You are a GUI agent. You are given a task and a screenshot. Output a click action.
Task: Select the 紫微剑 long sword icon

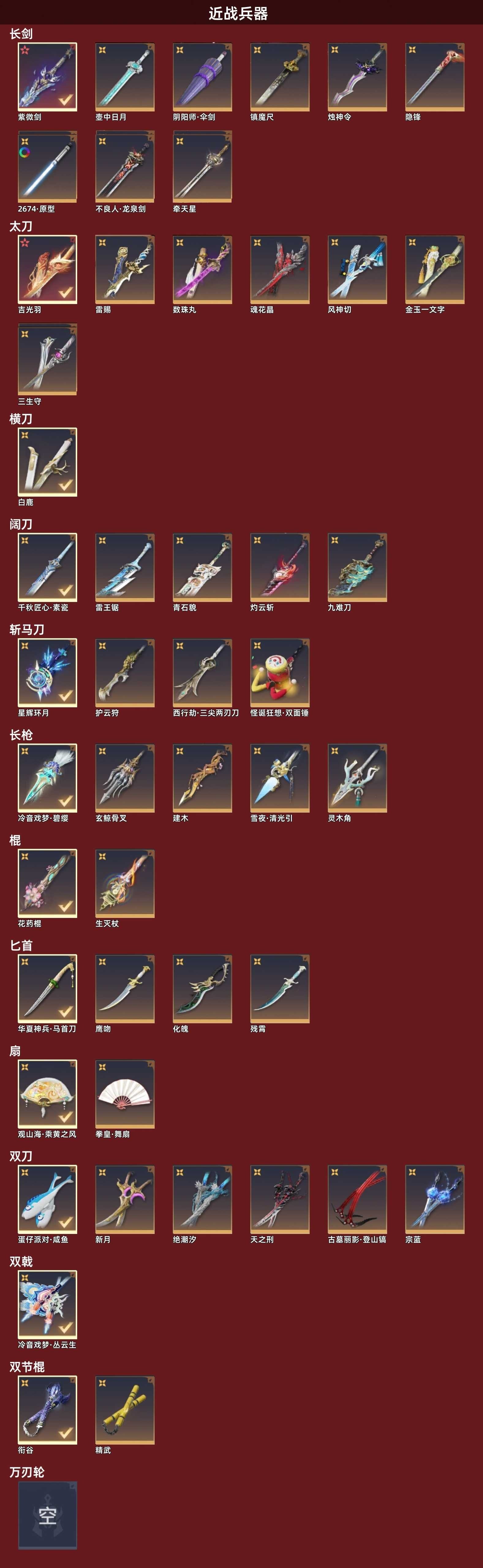pos(47,77)
